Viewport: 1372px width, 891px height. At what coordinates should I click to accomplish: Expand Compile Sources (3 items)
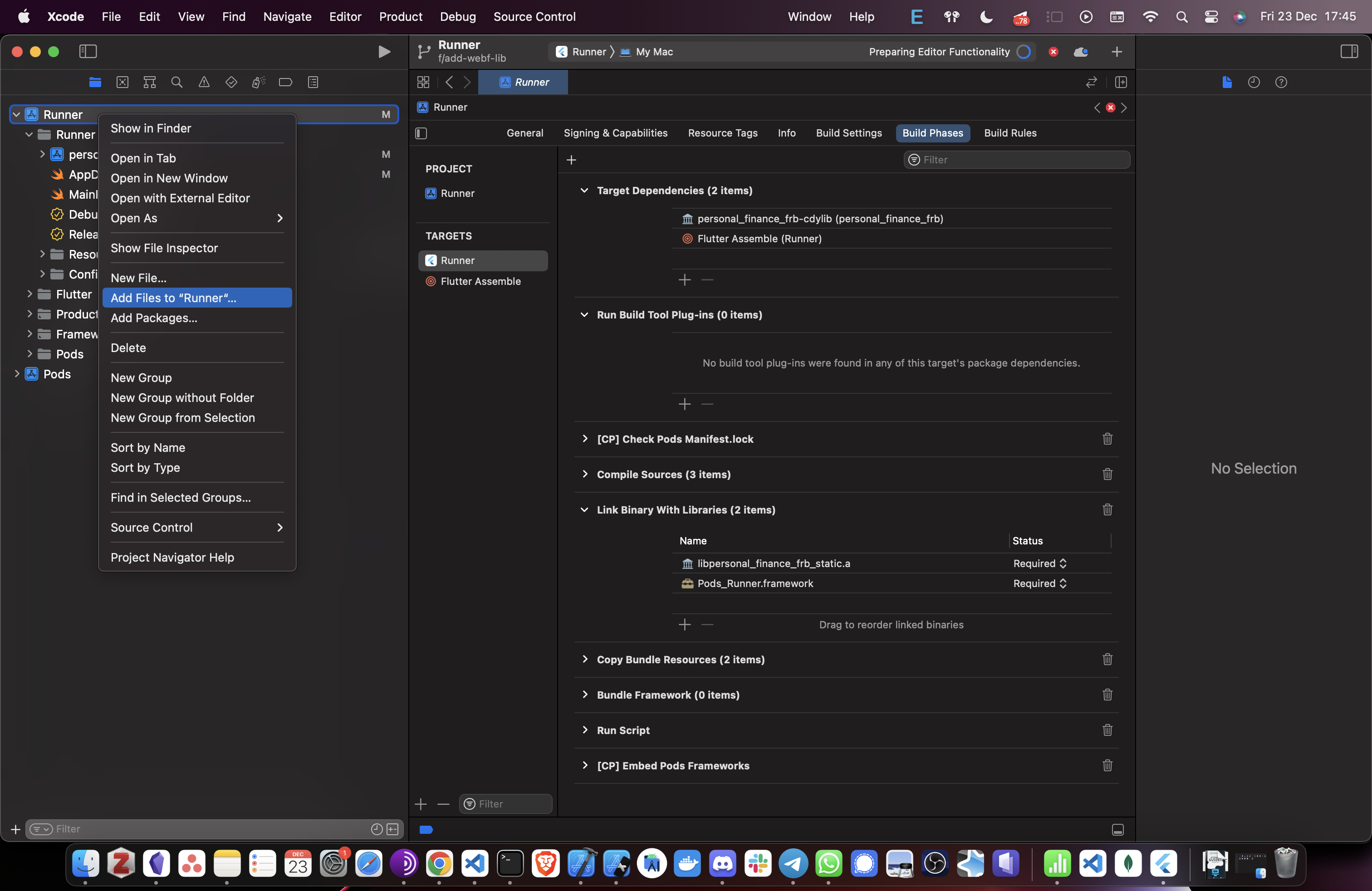584,475
